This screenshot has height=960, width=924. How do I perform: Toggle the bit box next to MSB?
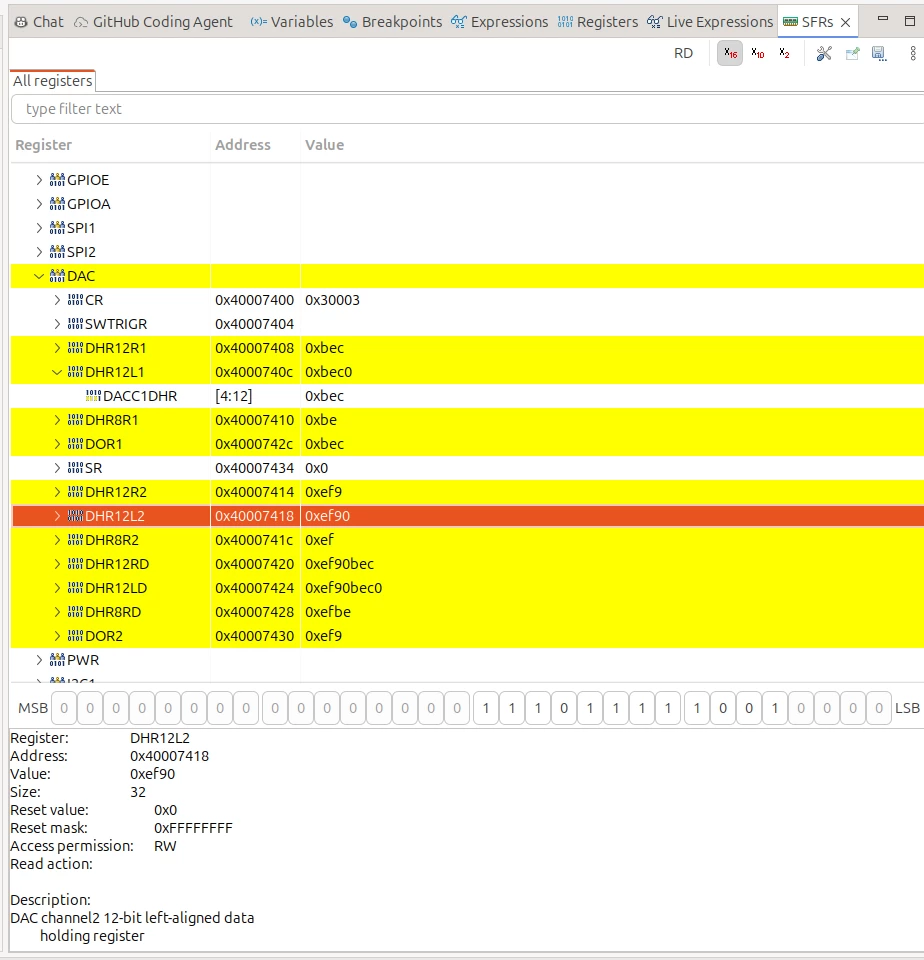click(64, 708)
